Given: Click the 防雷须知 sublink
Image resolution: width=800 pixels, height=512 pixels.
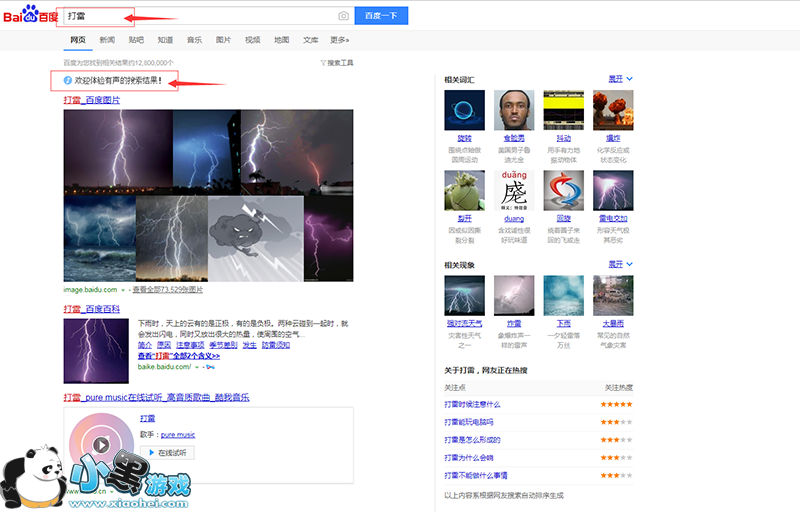Looking at the screenshot, I should point(276,345).
